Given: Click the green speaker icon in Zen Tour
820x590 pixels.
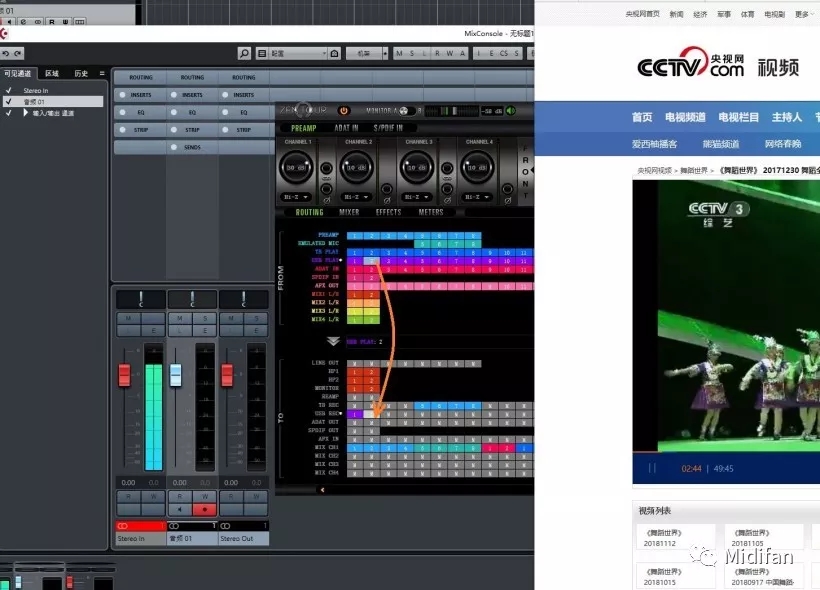Looking at the screenshot, I should coord(511,110).
